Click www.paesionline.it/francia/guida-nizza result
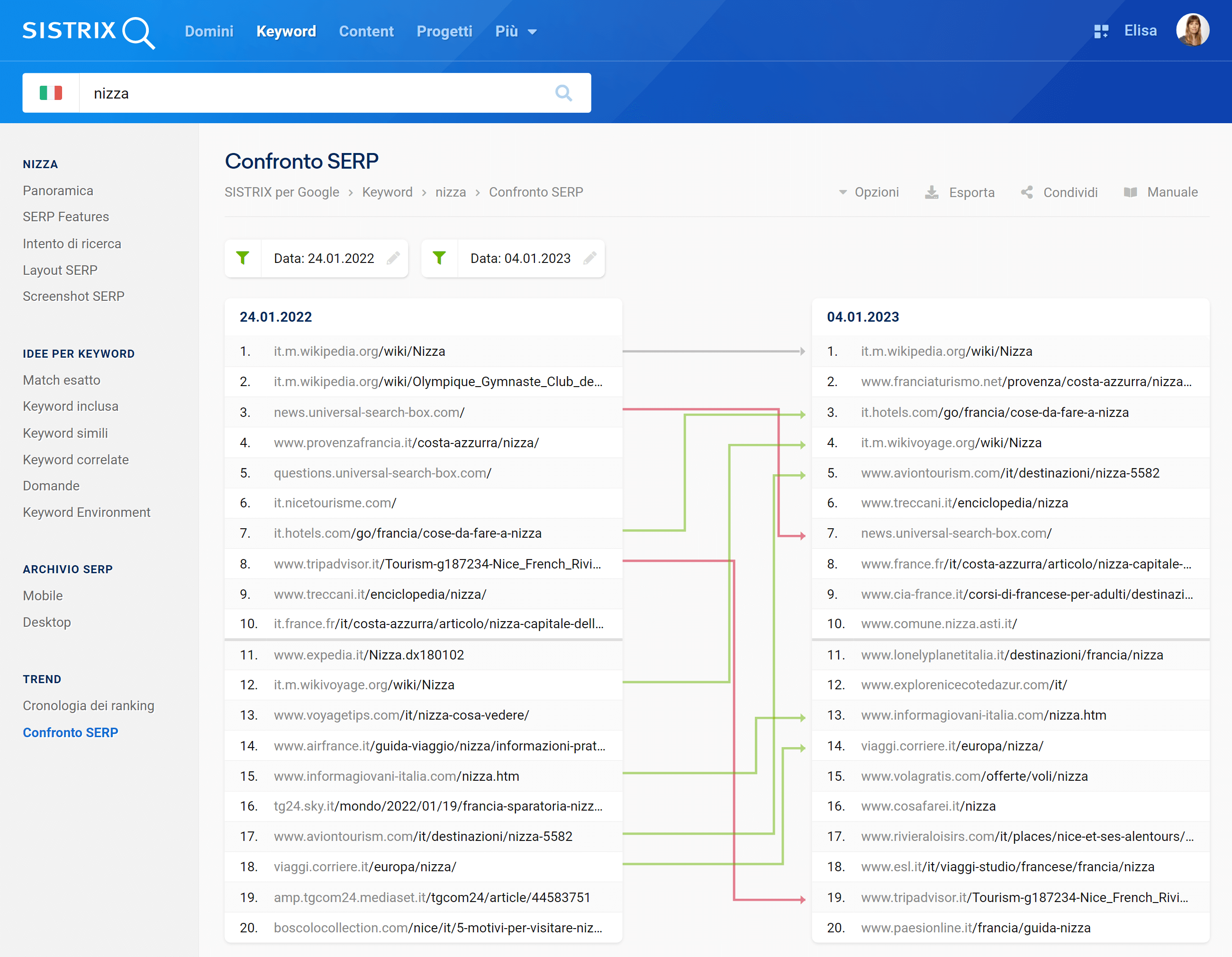The image size is (1232, 957). (976, 928)
